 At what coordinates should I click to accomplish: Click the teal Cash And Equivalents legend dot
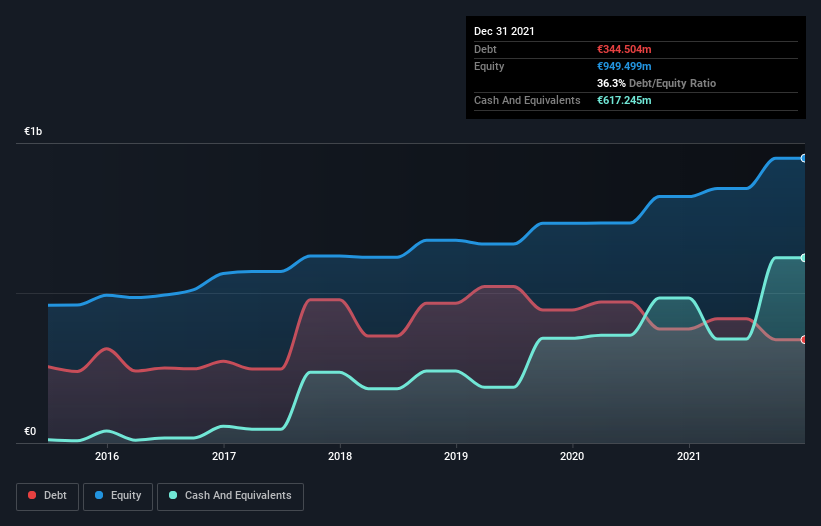173,495
